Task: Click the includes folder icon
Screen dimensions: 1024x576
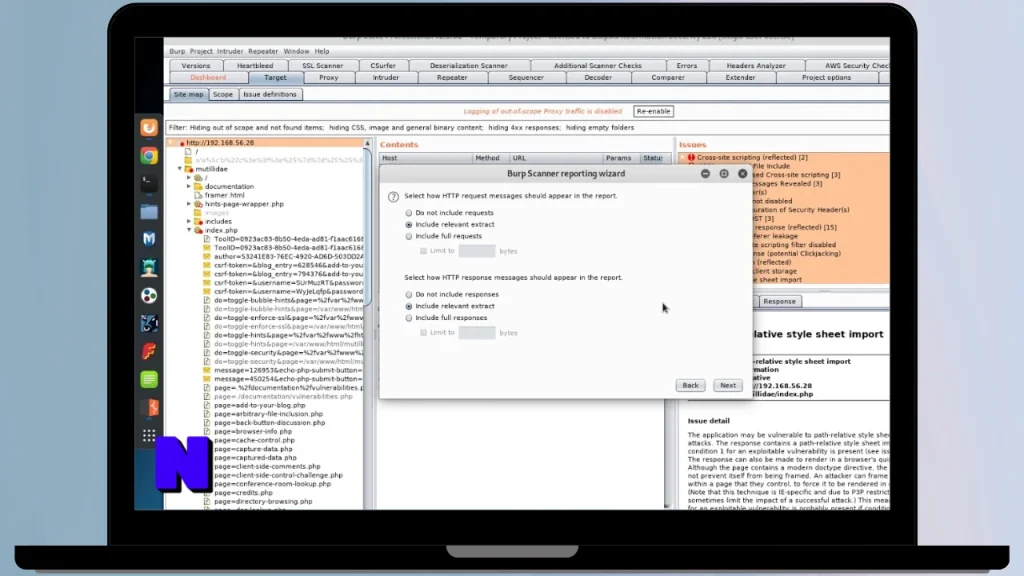Action: (x=199, y=221)
